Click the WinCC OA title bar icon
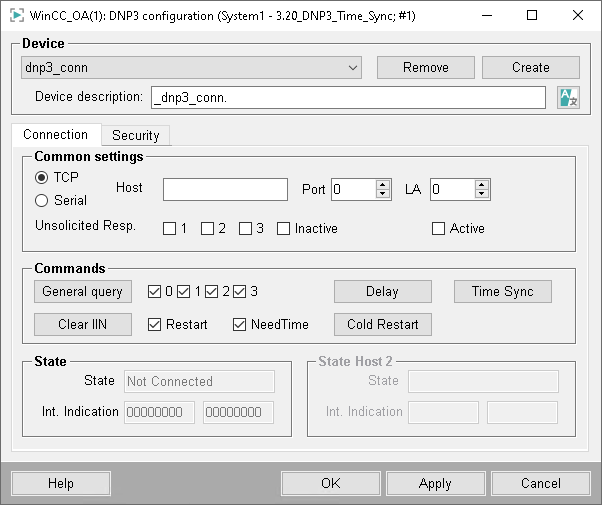This screenshot has width=602, height=505. coord(17,16)
